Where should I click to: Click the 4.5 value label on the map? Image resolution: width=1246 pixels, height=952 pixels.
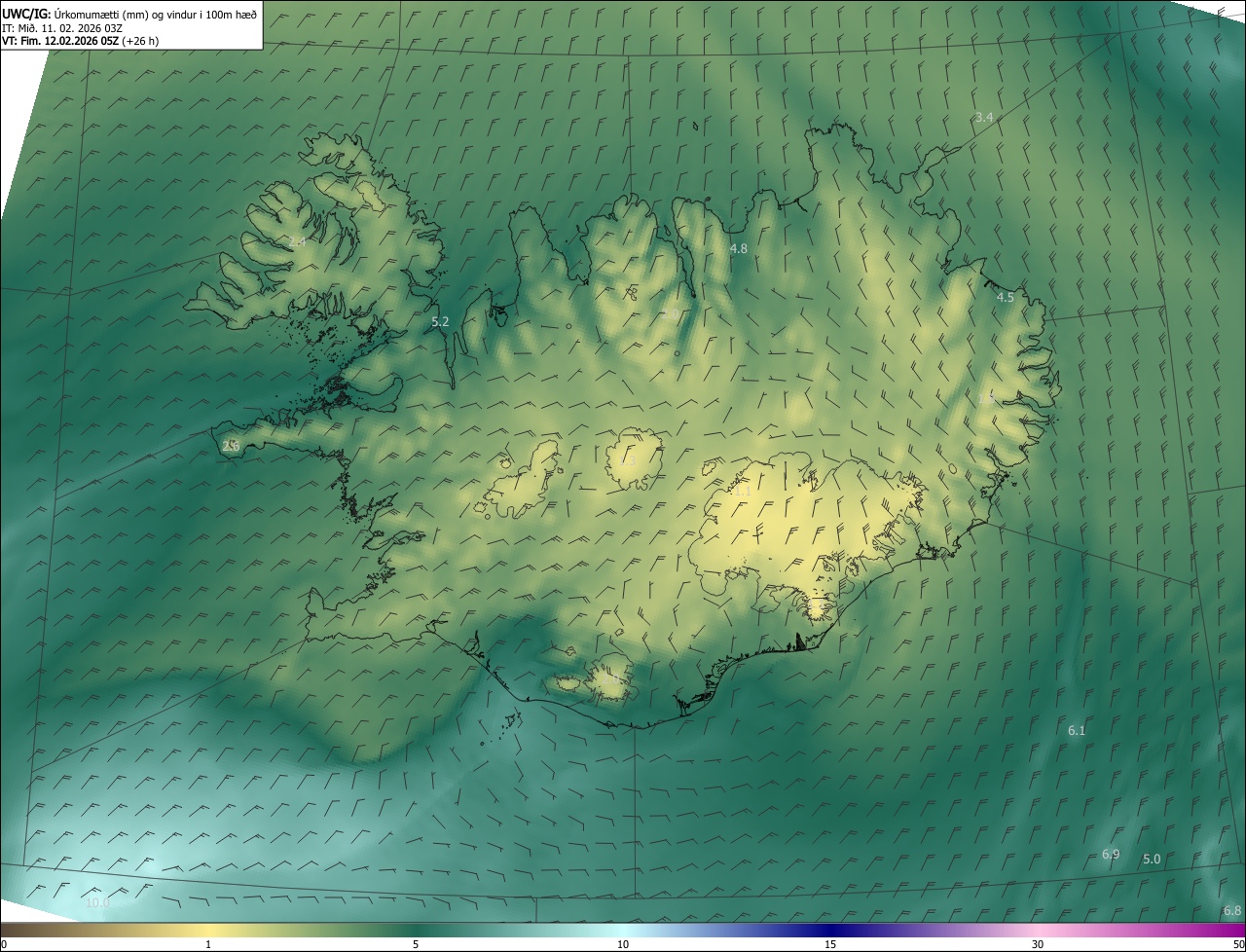1006,297
